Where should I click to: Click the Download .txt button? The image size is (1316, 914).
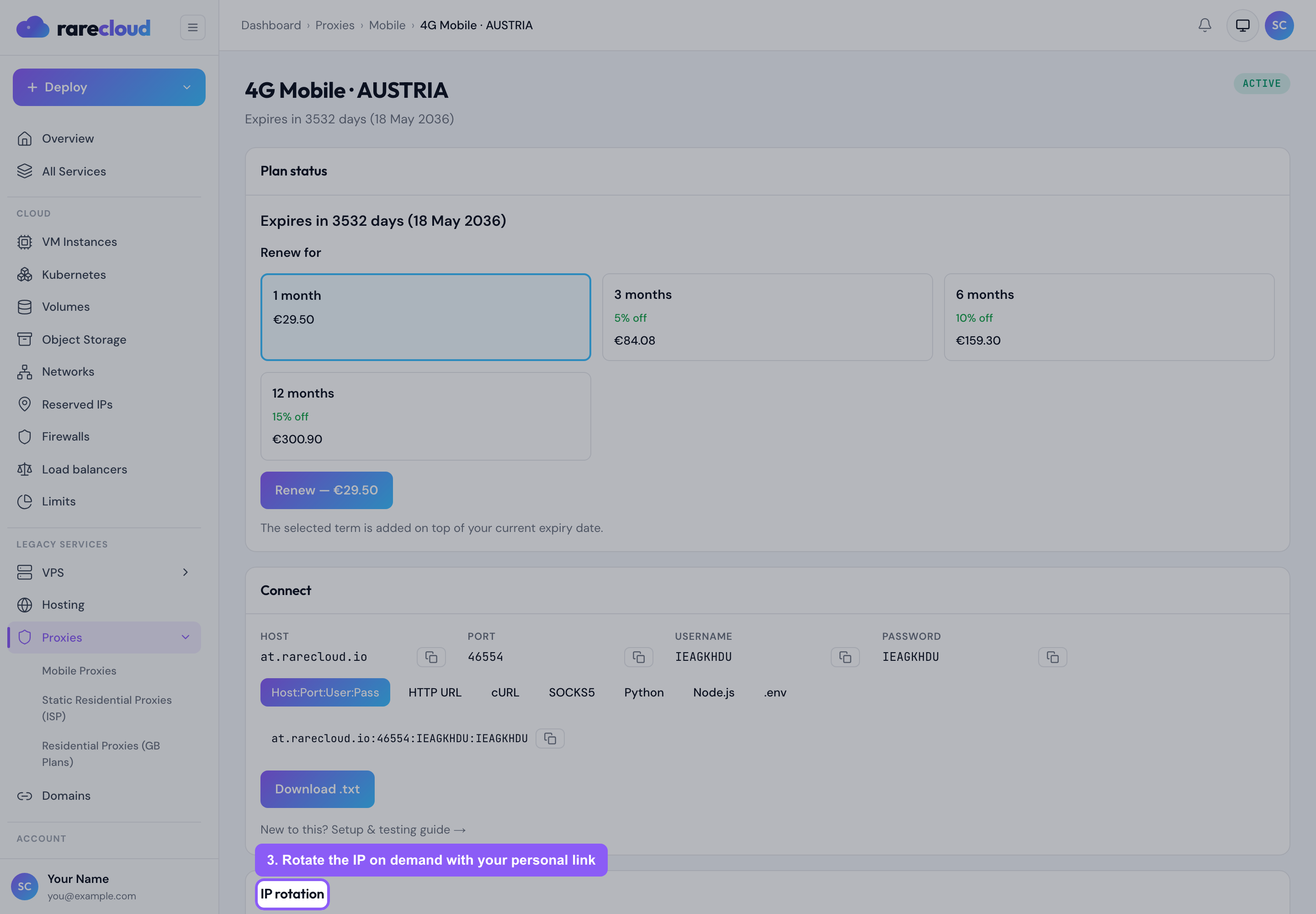click(x=317, y=789)
